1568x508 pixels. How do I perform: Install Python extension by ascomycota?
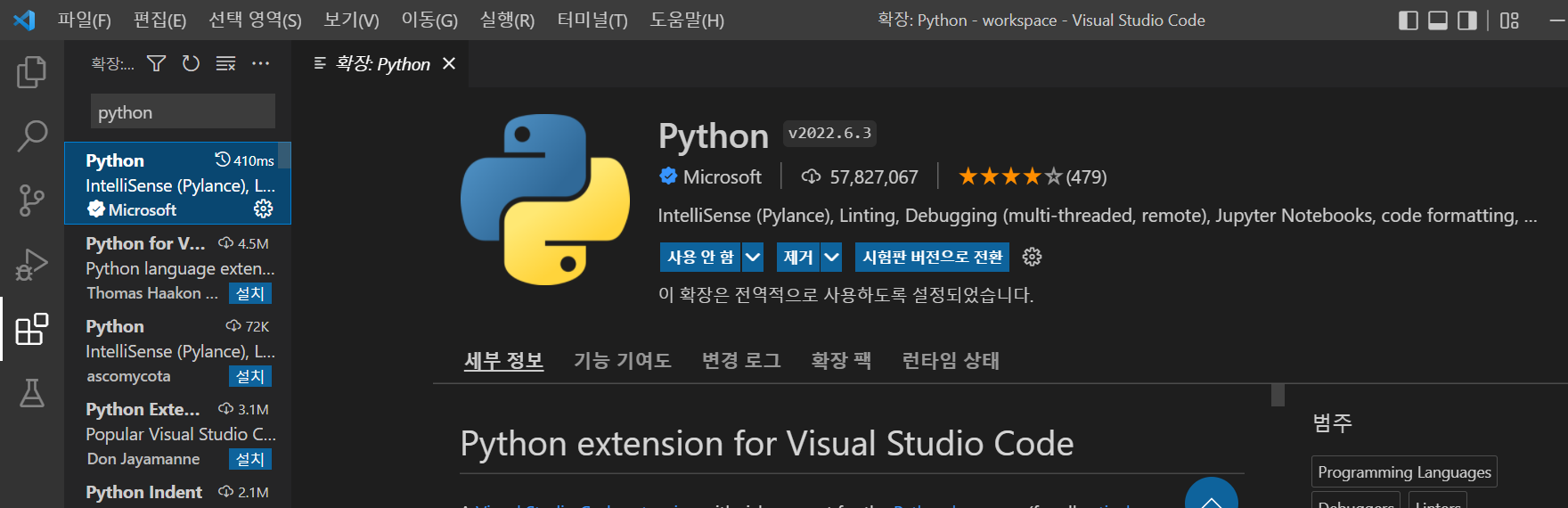pos(249,376)
